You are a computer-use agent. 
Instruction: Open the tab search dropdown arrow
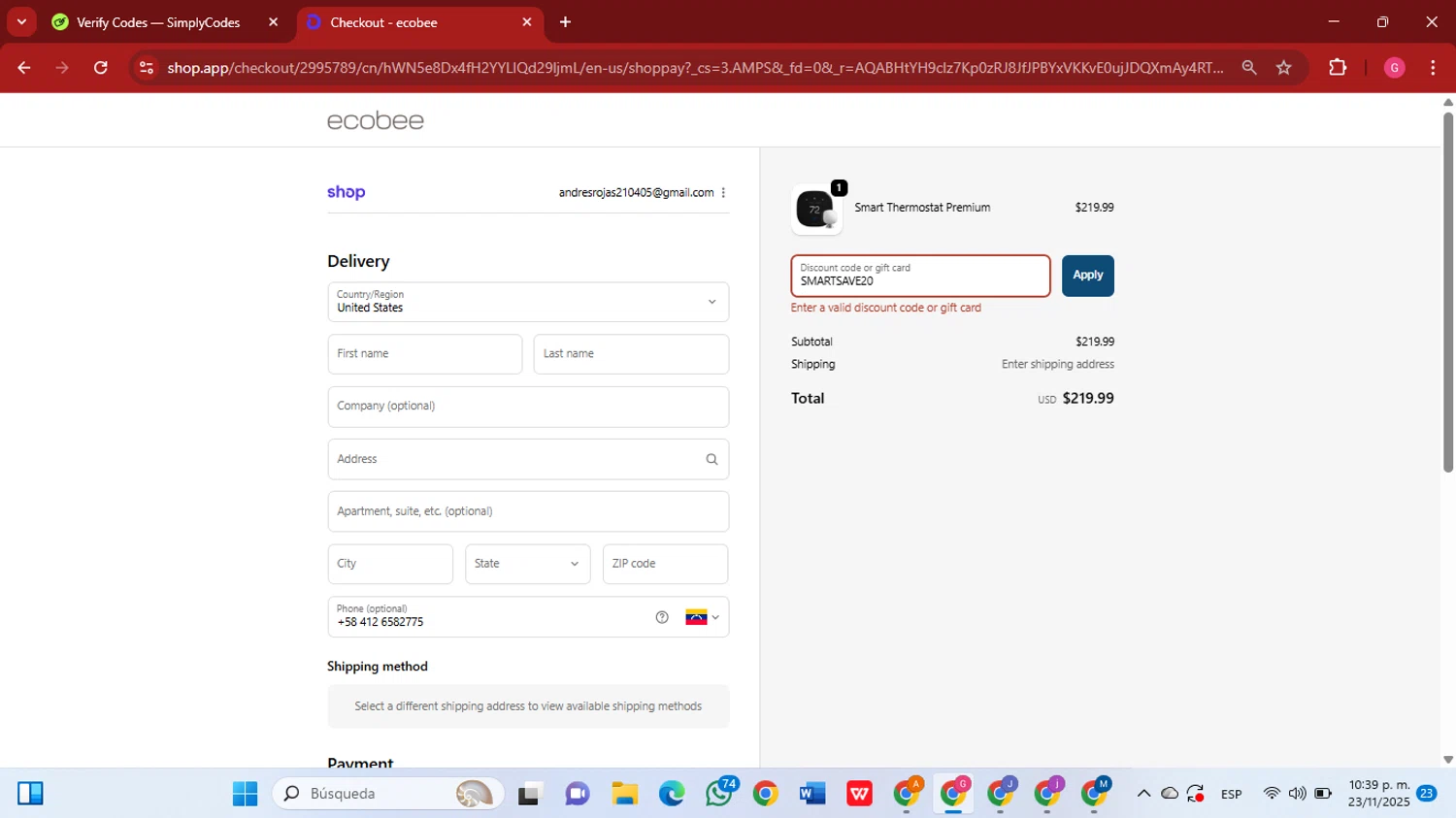pyautogui.click(x=21, y=22)
